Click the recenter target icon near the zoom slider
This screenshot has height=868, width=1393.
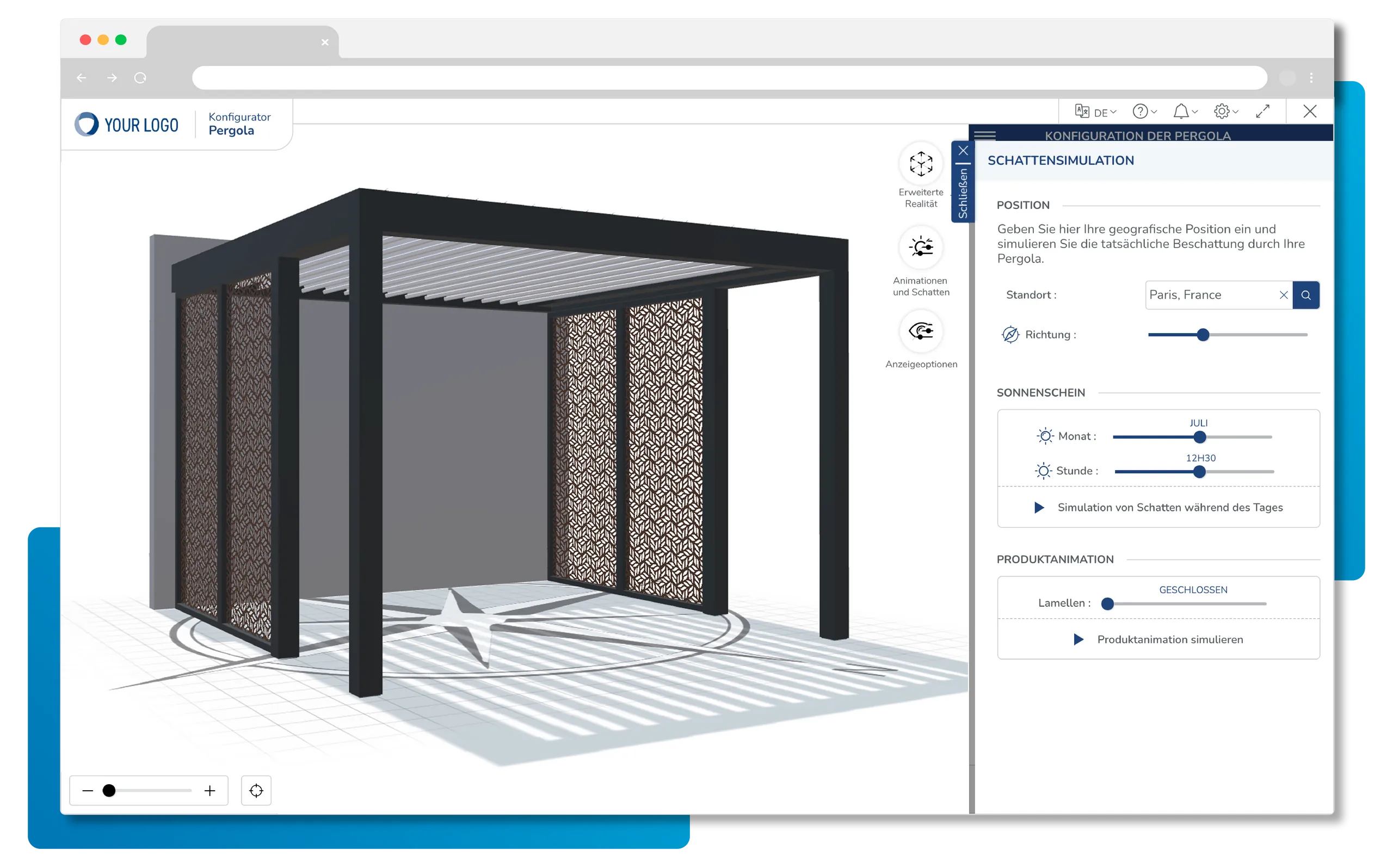tap(256, 791)
